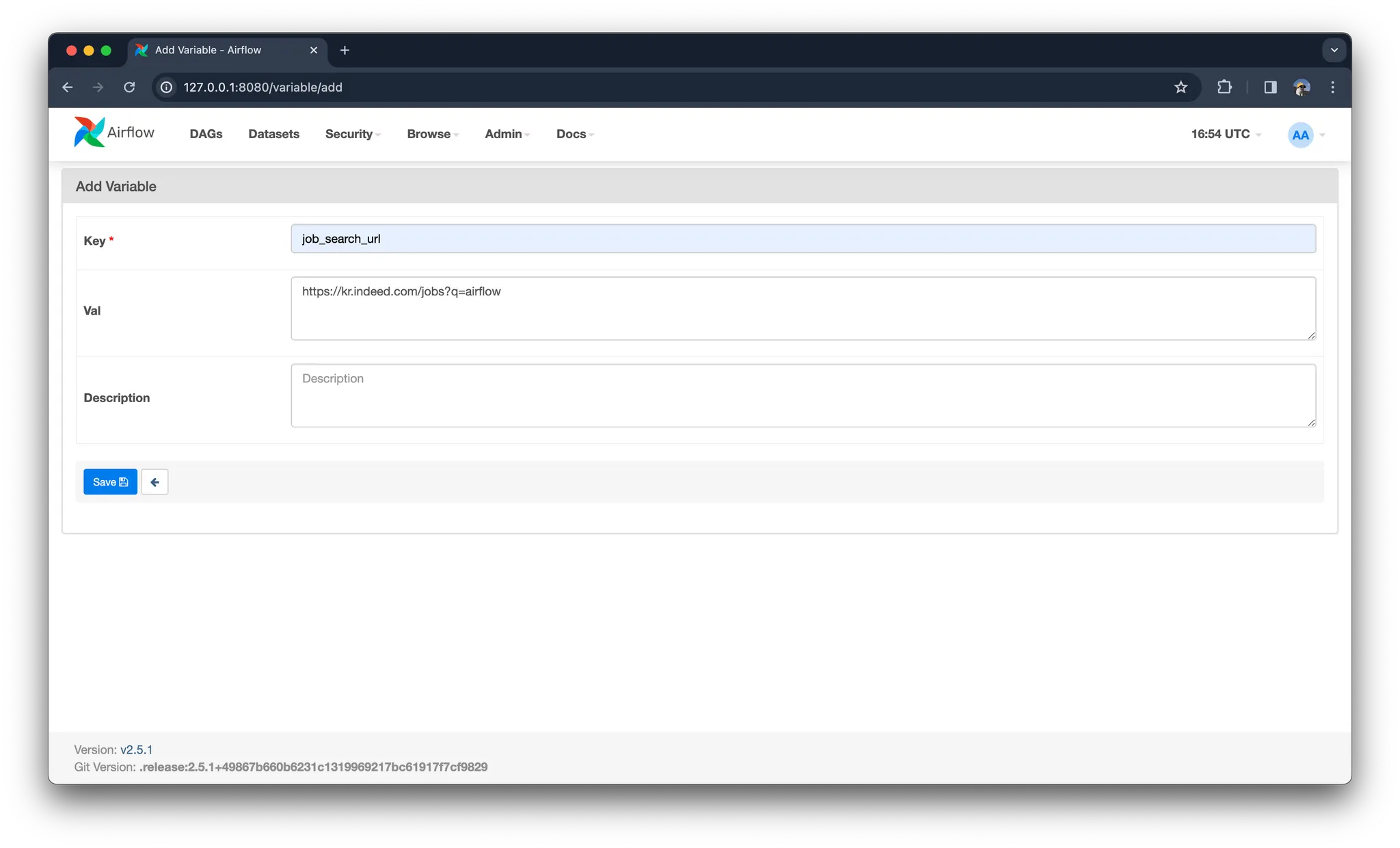Open a new browser tab
1400x848 pixels.
tap(345, 50)
